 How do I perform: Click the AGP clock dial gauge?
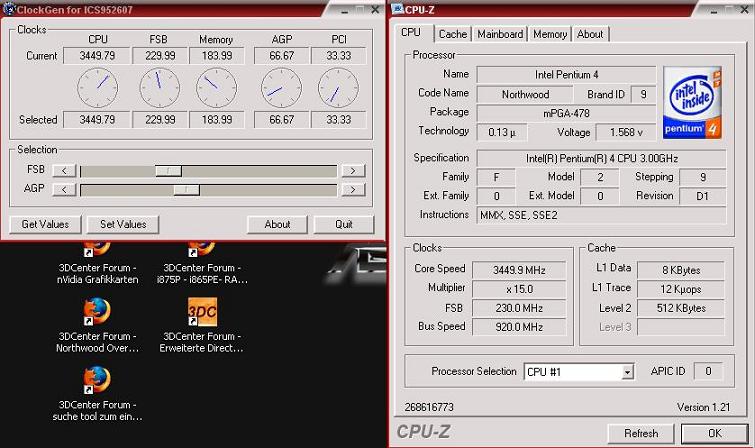[x=281, y=88]
